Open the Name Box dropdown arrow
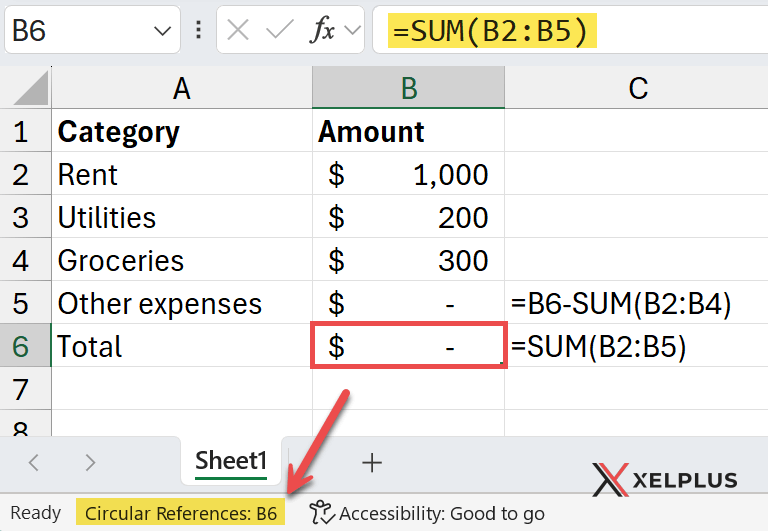The image size is (768, 531). (x=163, y=32)
